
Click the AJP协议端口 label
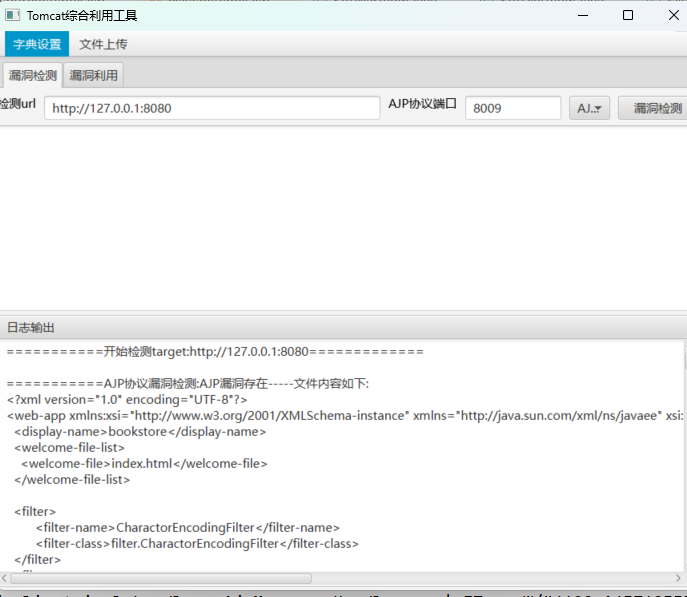(422, 104)
